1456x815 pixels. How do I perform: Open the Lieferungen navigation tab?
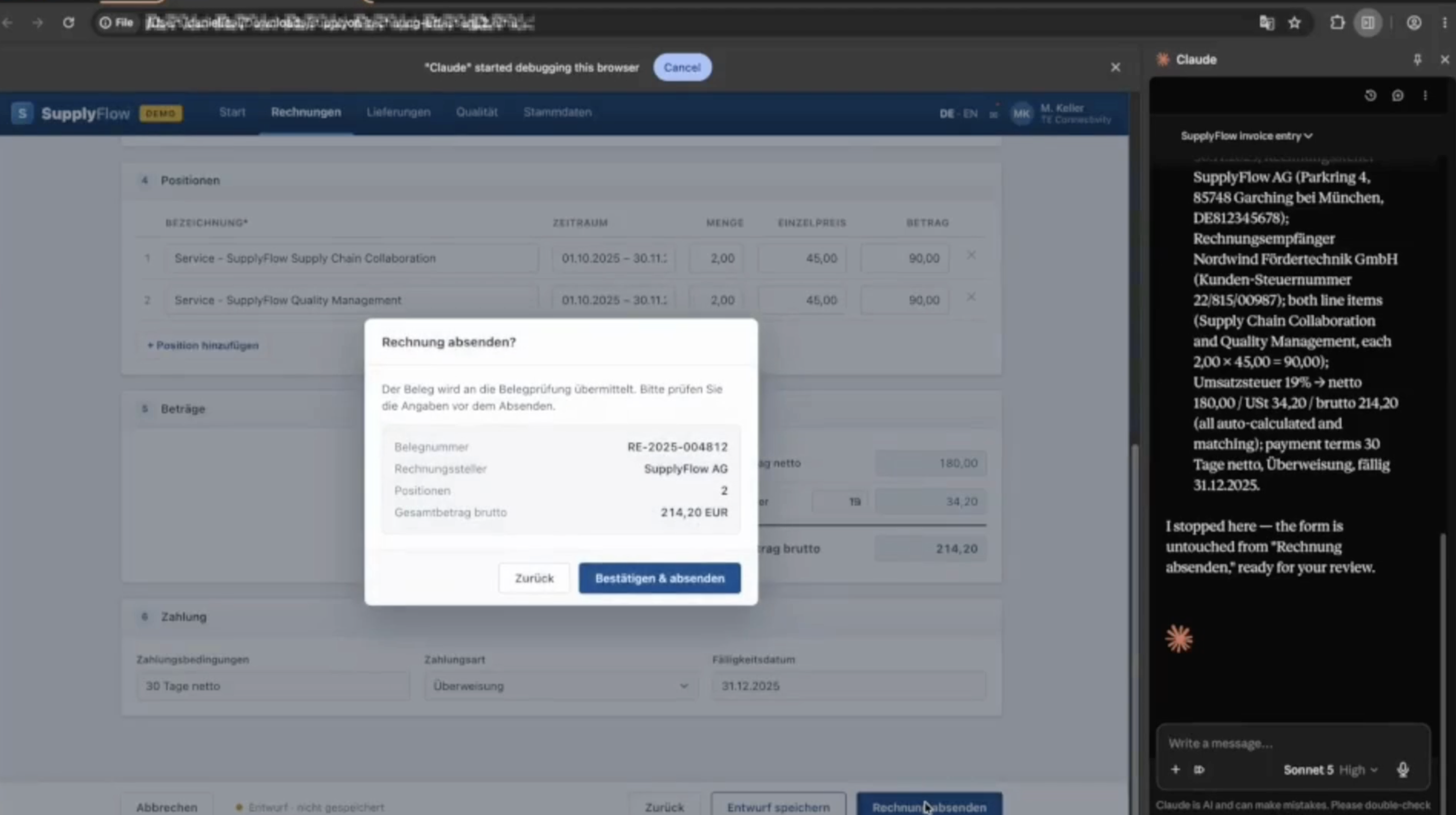(399, 112)
